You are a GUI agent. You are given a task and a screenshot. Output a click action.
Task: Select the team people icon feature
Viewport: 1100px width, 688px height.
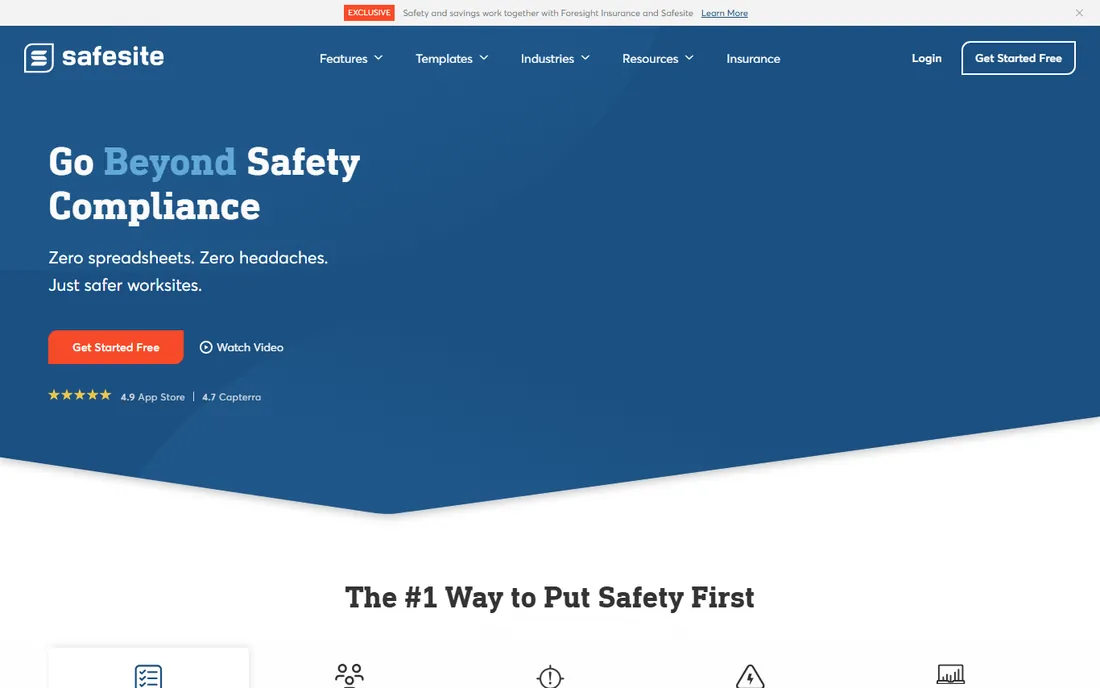(x=349, y=675)
